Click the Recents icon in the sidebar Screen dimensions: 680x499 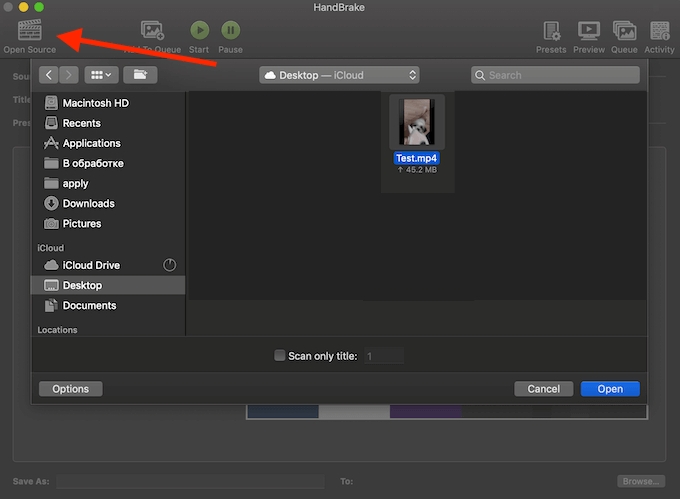point(51,123)
